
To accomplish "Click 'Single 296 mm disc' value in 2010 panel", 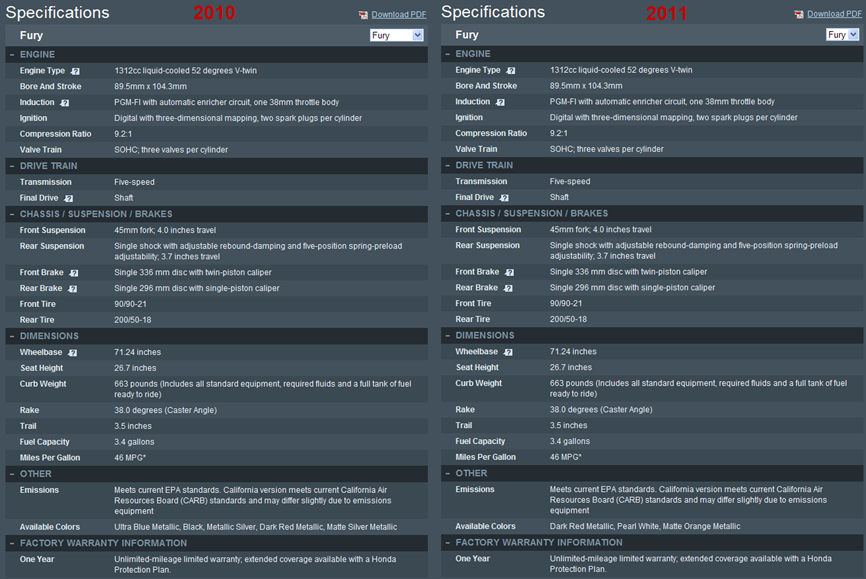I will coord(197,288).
